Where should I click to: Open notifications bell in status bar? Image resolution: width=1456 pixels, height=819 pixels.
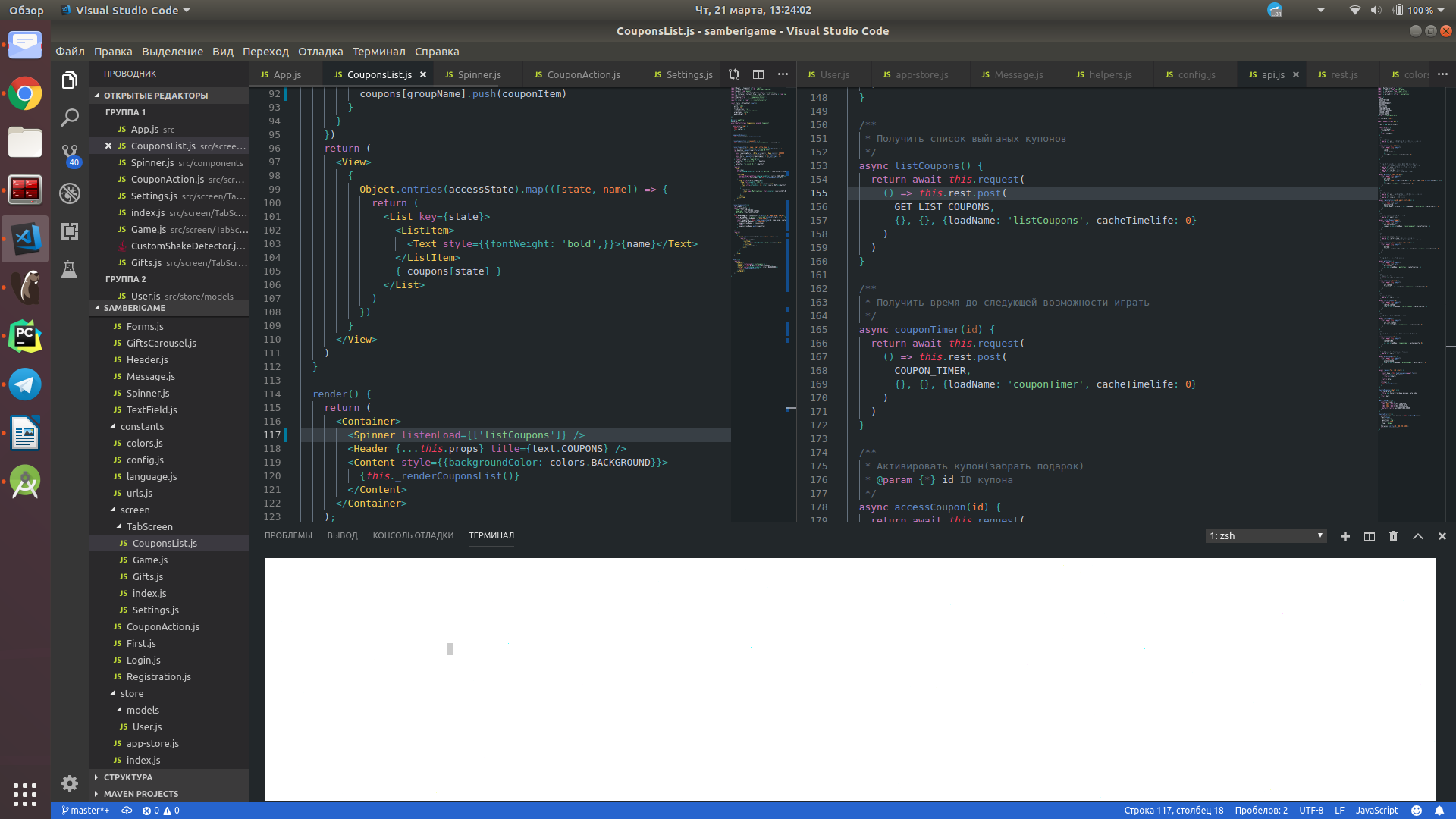(x=1439, y=811)
